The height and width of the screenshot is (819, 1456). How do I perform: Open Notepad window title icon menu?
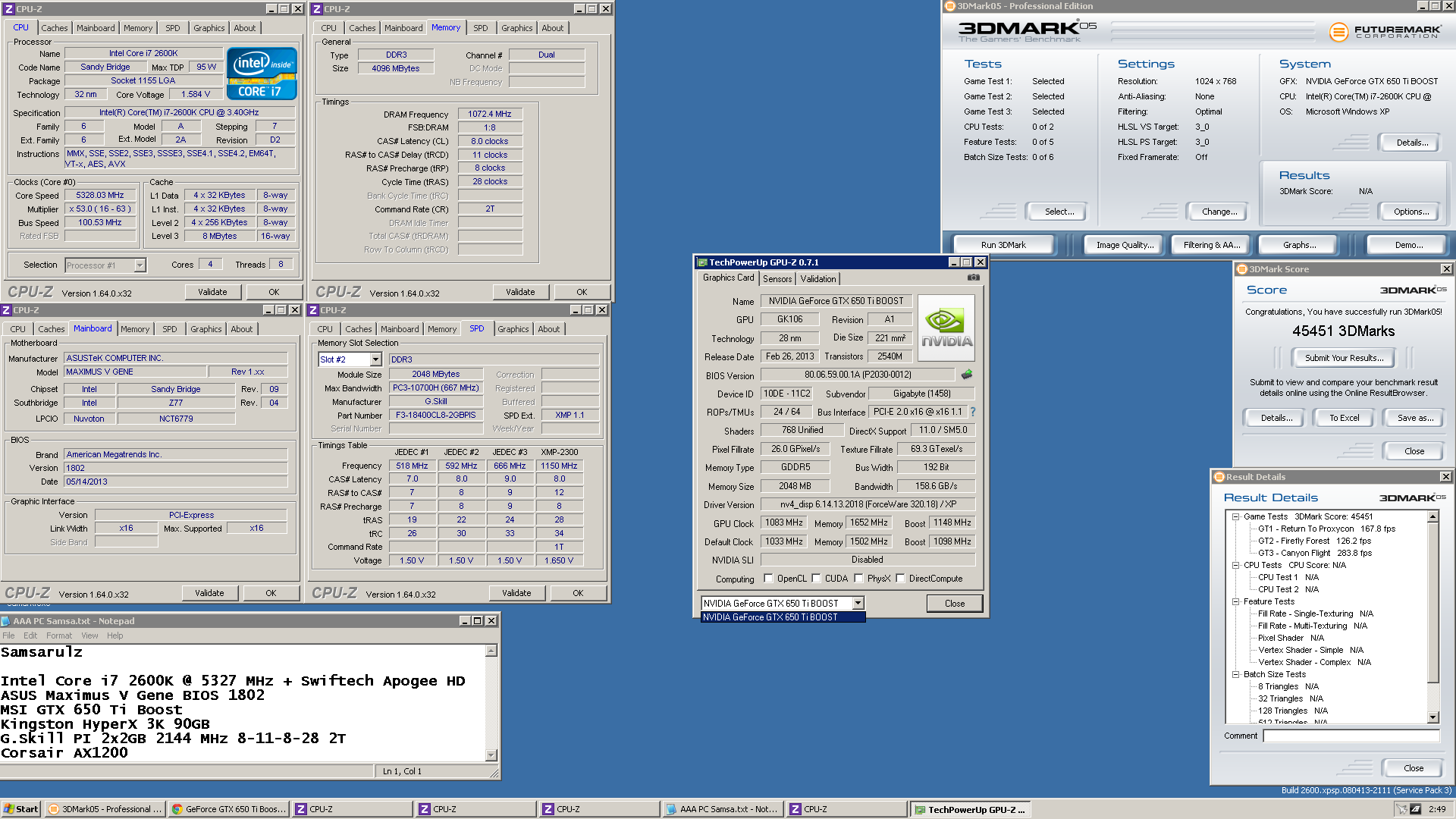coord(6,621)
